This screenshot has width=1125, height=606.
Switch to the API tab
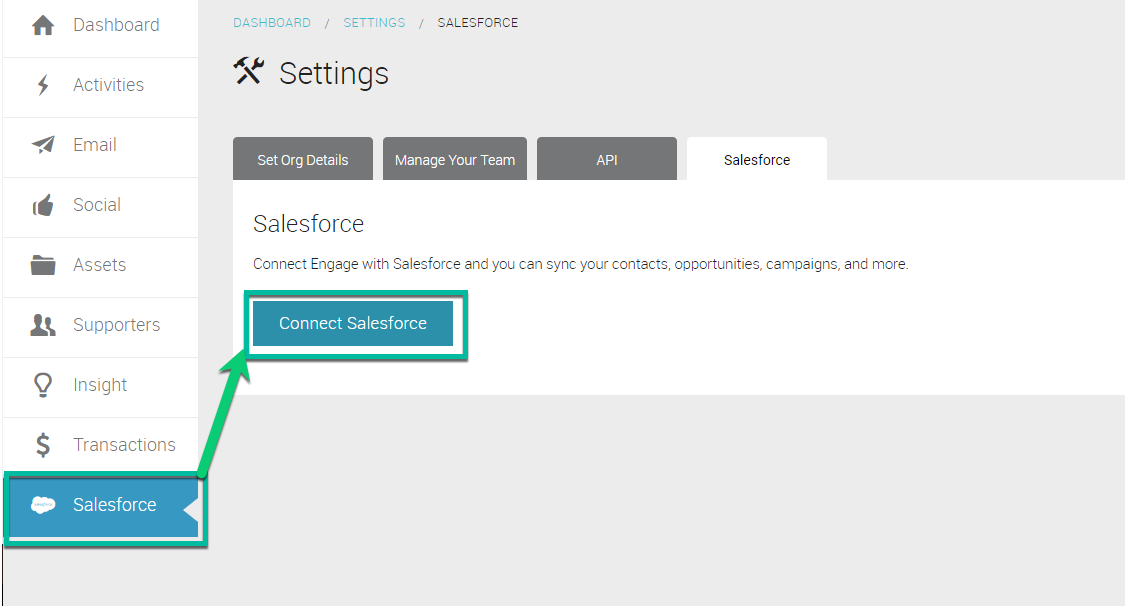tap(607, 159)
